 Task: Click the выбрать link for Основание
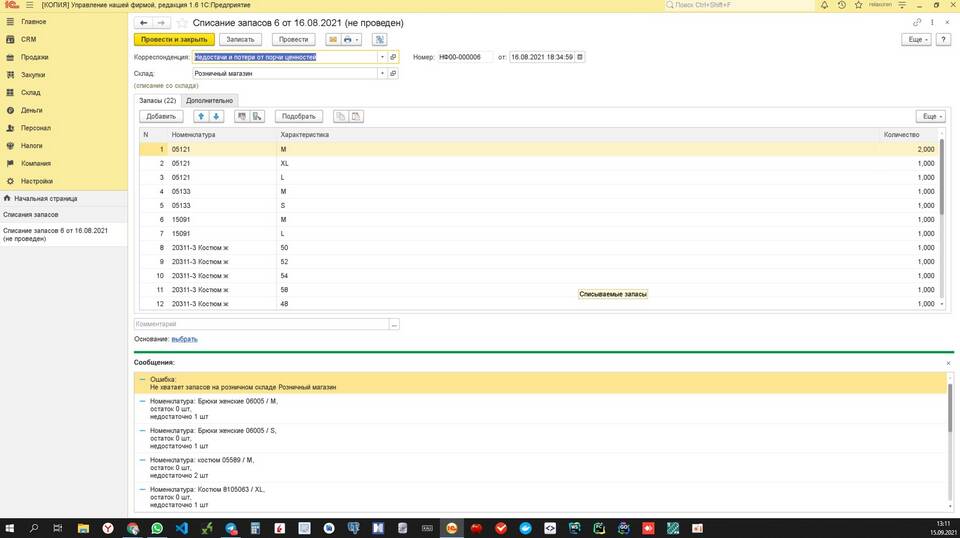click(x=184, y=339)
